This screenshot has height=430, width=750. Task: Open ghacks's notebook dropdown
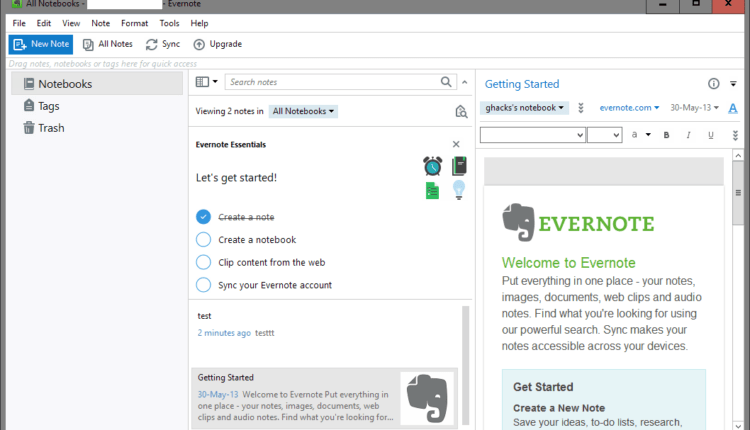524,108
